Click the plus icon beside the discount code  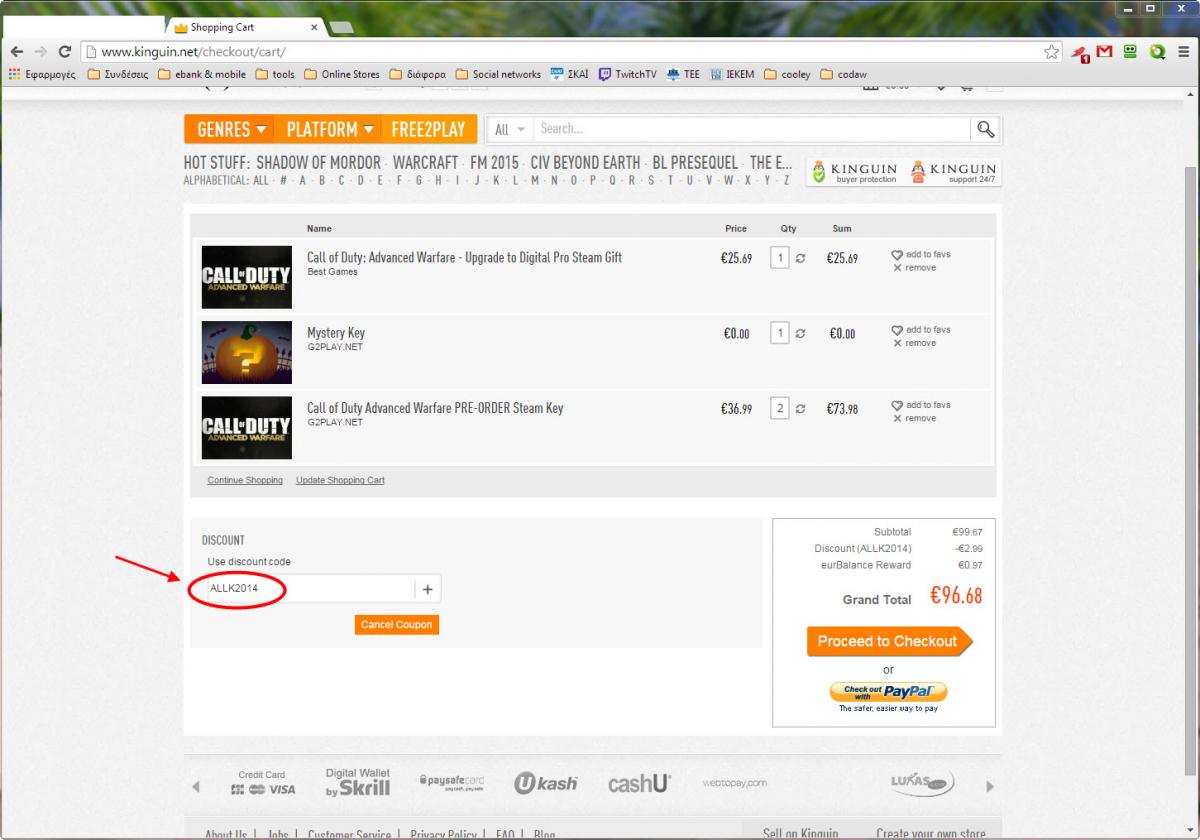428,589
